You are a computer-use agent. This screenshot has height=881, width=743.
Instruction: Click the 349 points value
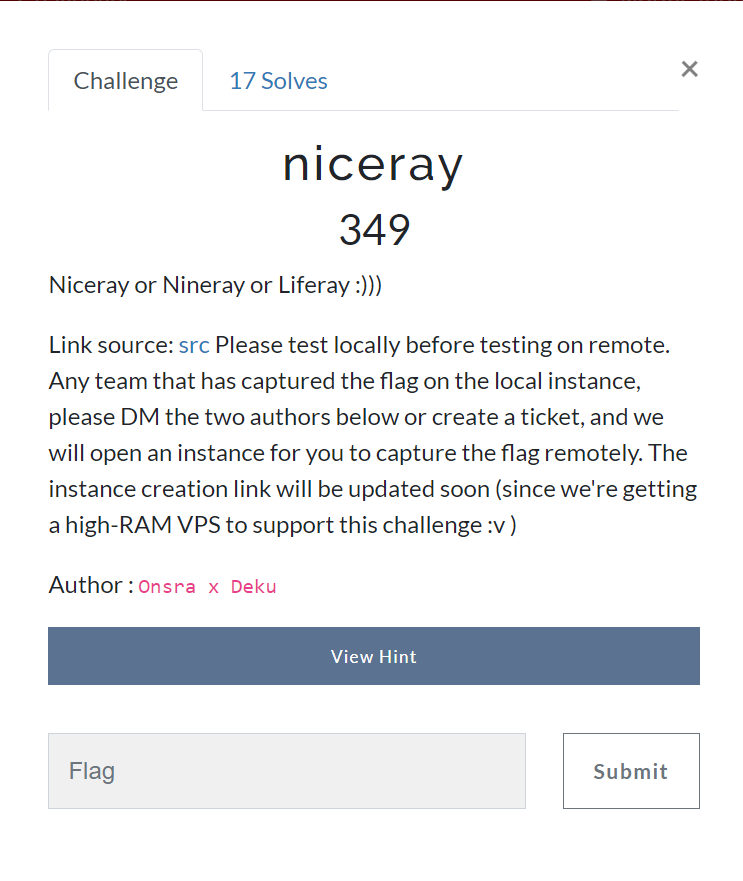click(374, 230)
